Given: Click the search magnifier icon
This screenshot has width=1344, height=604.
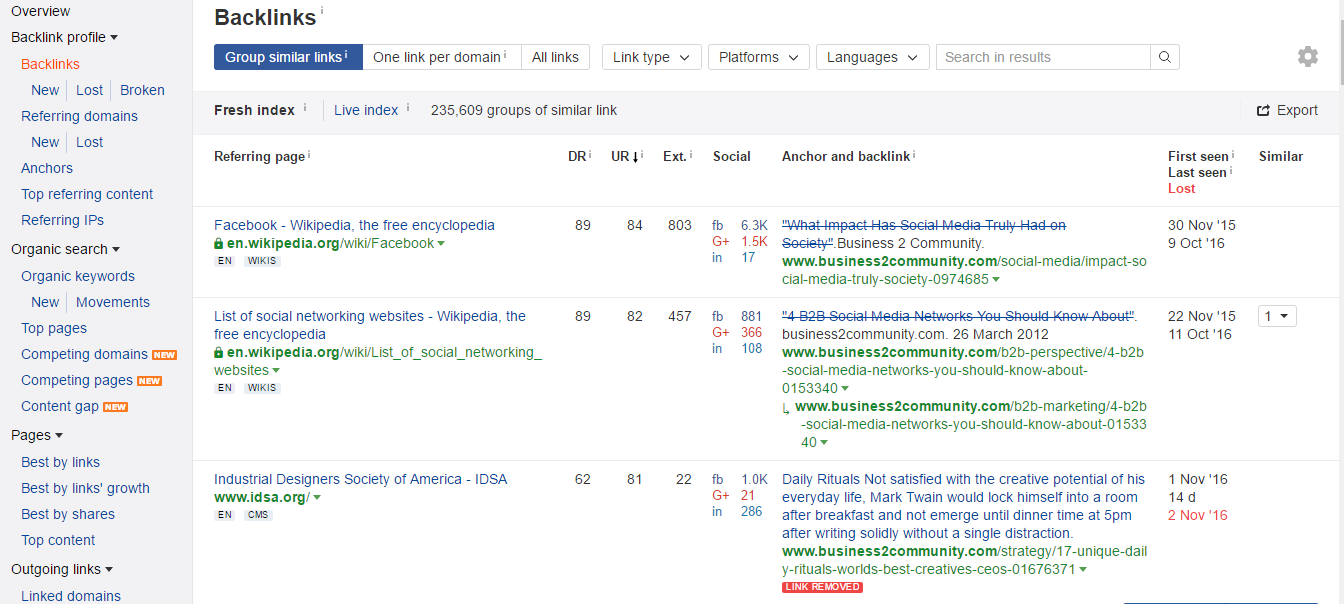Looking at the screenshot, I should pyautogui.click(x=1165, y=57).
